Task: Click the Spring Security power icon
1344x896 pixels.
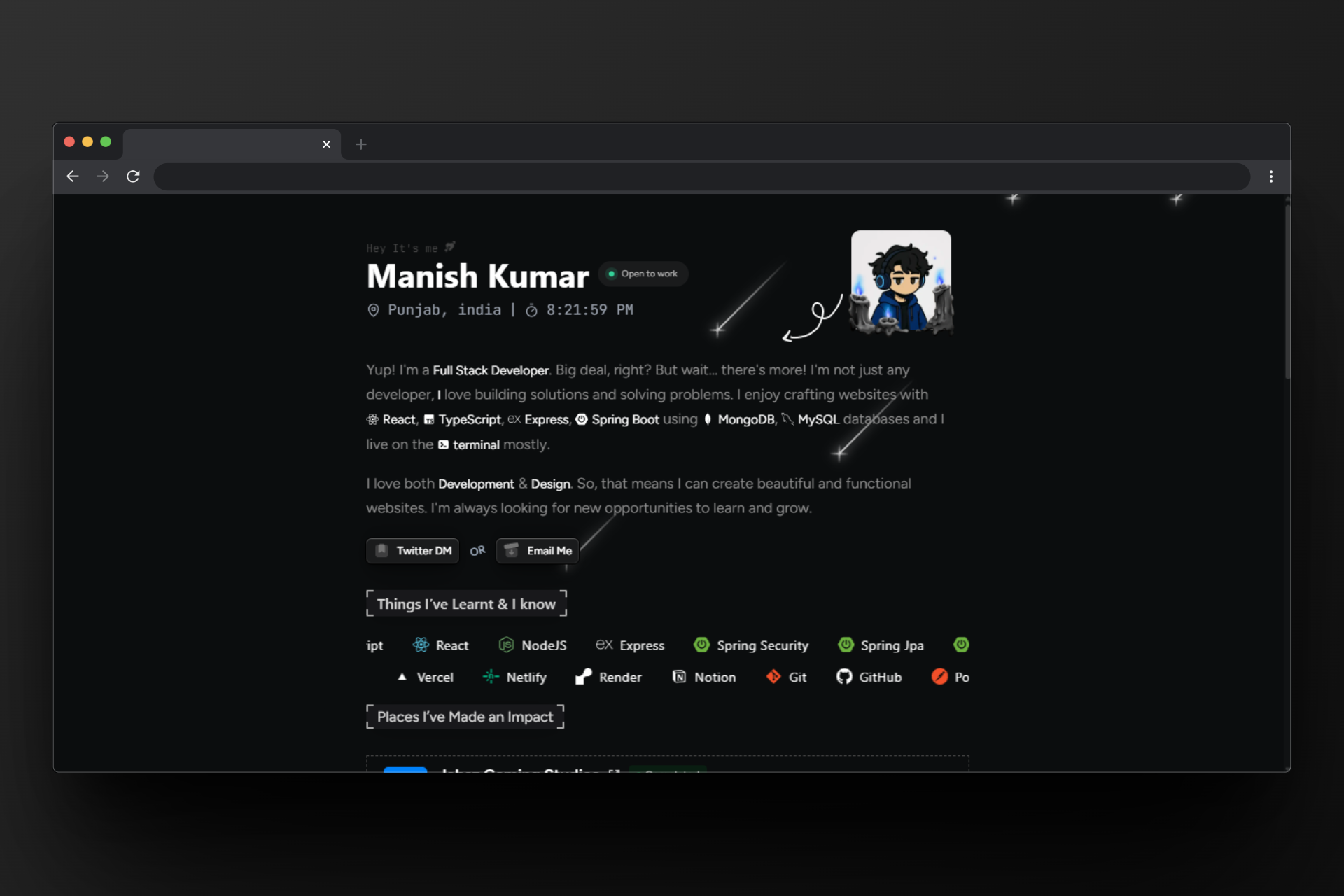Action: (x=701, y=645)
